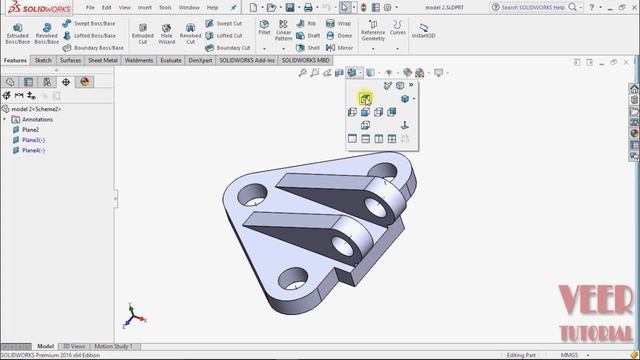Choose the Left view orientation

pos(352,112)
